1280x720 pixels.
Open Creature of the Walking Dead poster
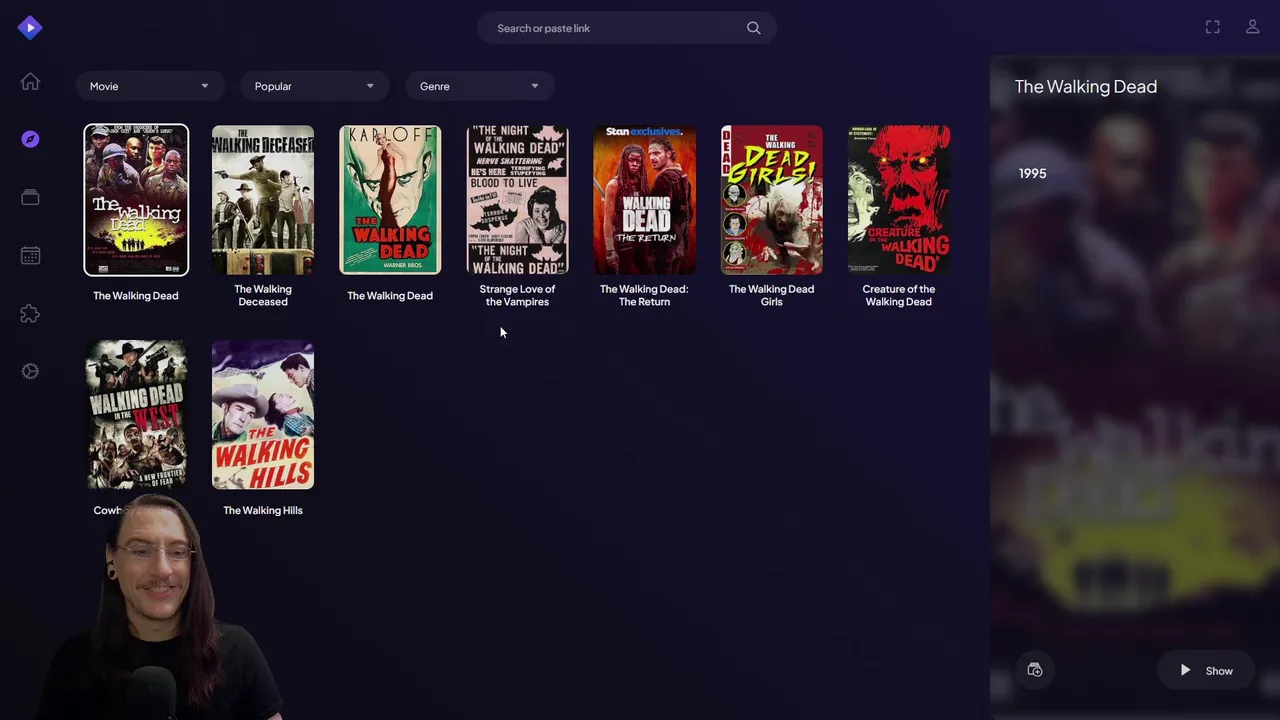(898, 200)
